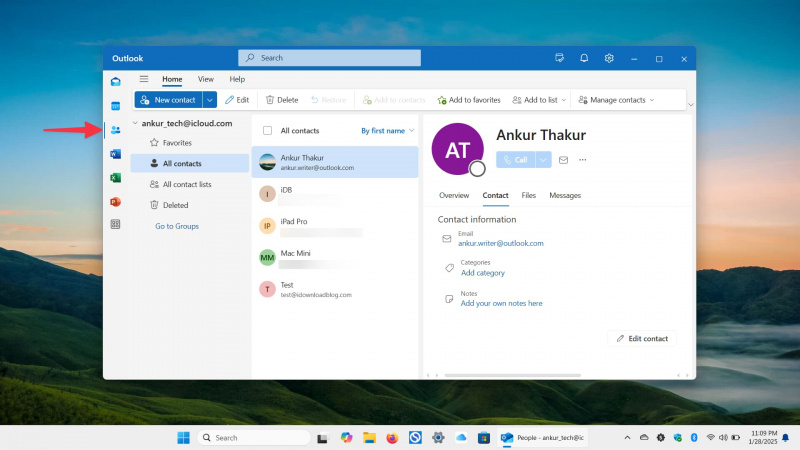Launch Excel from the Outlook sidebar
This screenshot has width=800, height=450.
pyautogui.click(x=116, y=178)
